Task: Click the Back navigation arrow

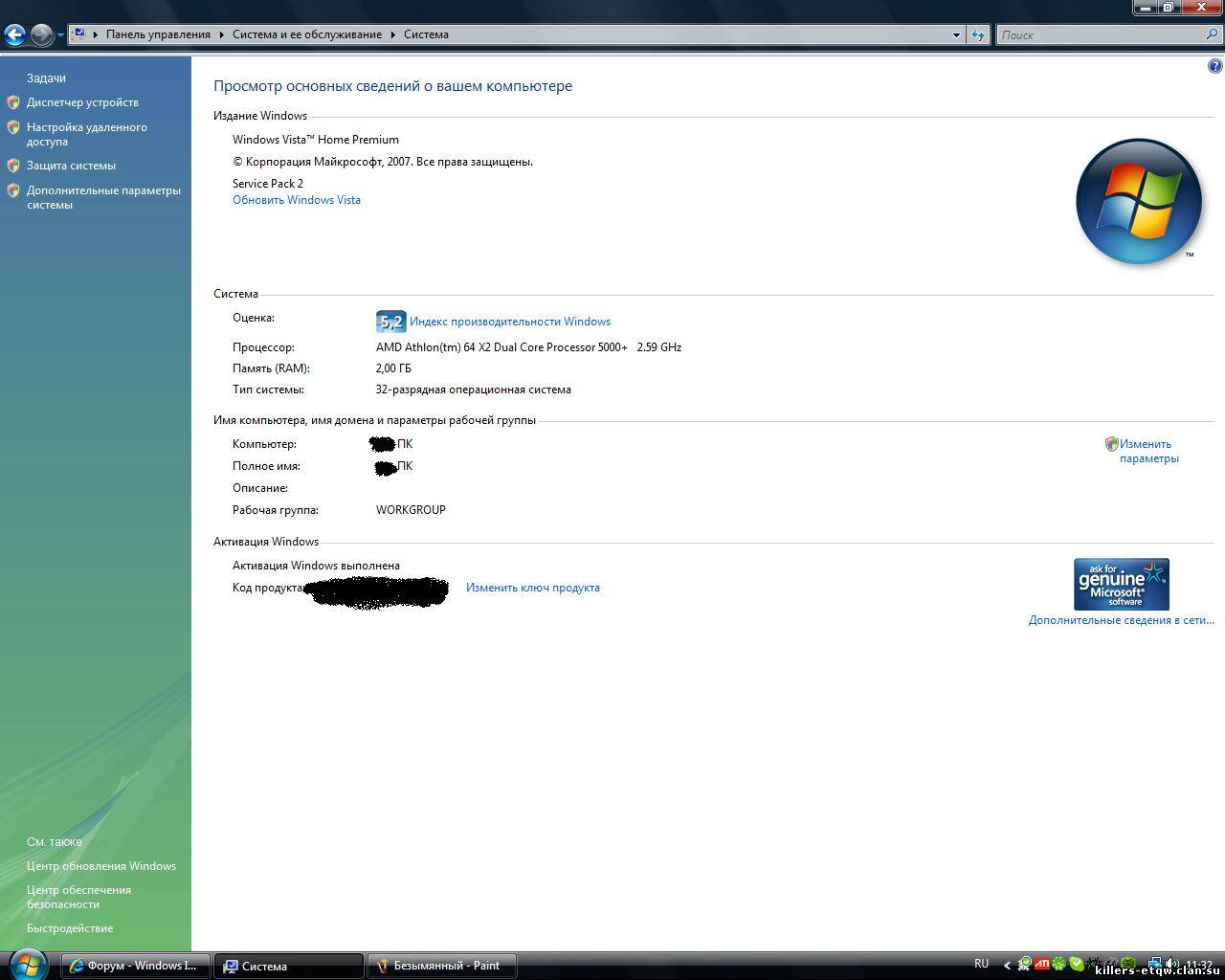Action: [14, 35]
